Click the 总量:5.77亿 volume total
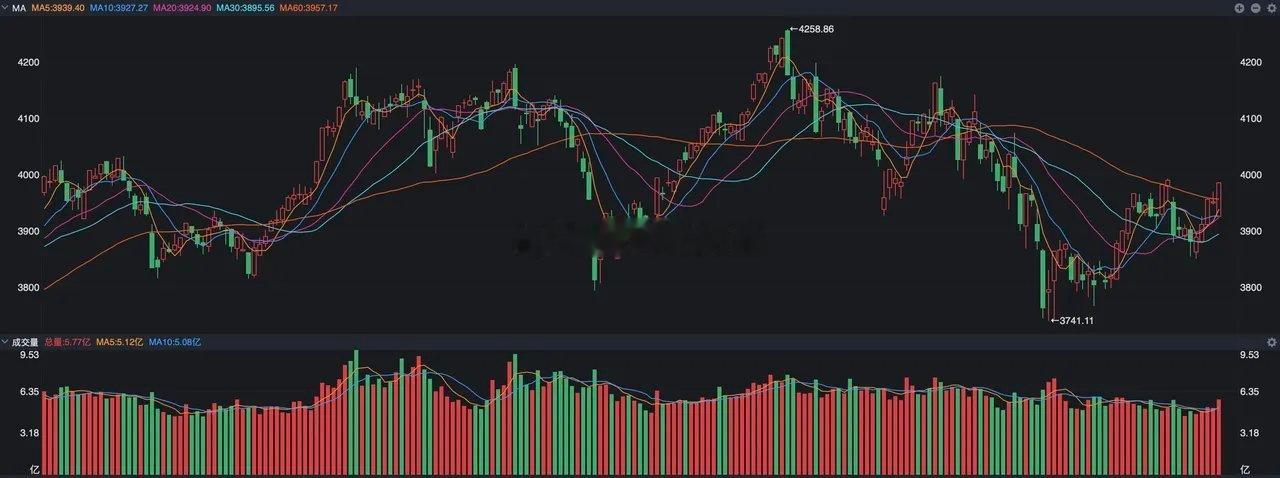This screenshot has height=478, width=1280. pyautogui.click(x=68, y=342)
